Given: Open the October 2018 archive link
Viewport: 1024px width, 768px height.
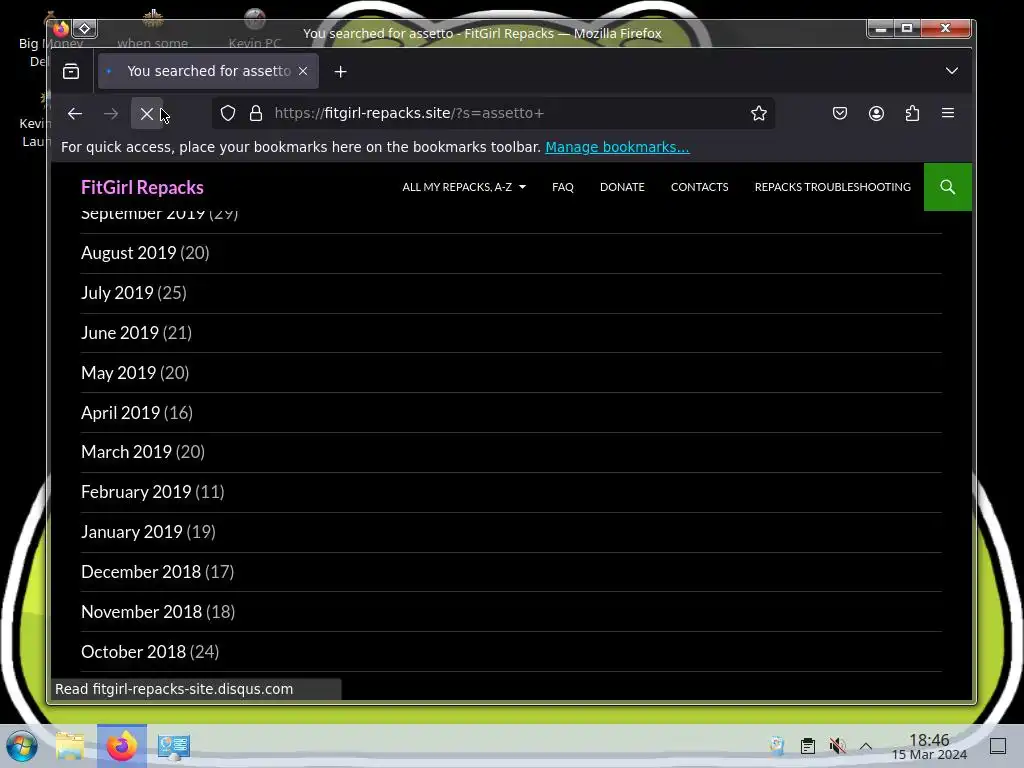Looking at the screenshot, I should click(x=133, y=651).
